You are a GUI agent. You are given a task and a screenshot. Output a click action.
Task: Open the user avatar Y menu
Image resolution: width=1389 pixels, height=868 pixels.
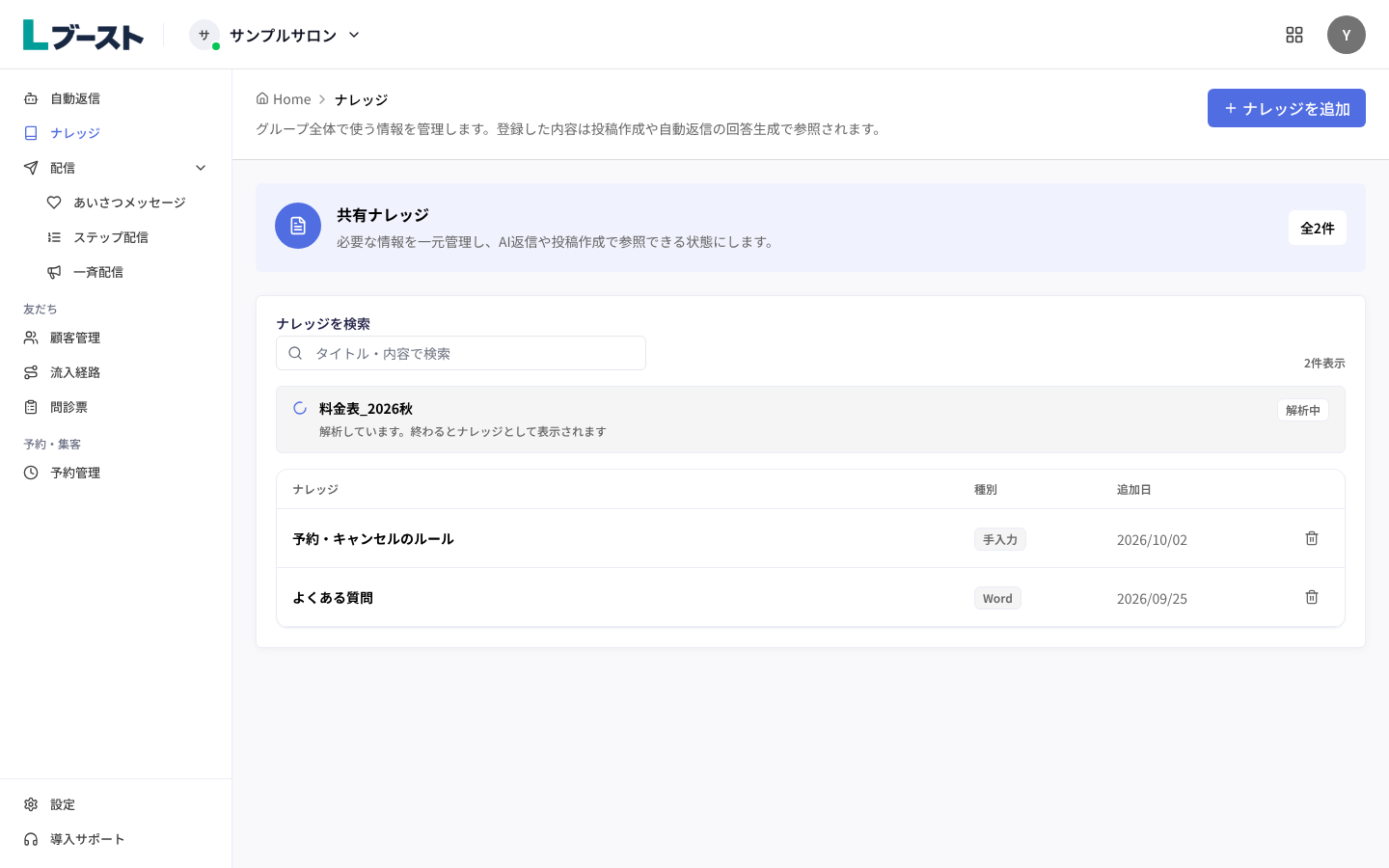1347,35
